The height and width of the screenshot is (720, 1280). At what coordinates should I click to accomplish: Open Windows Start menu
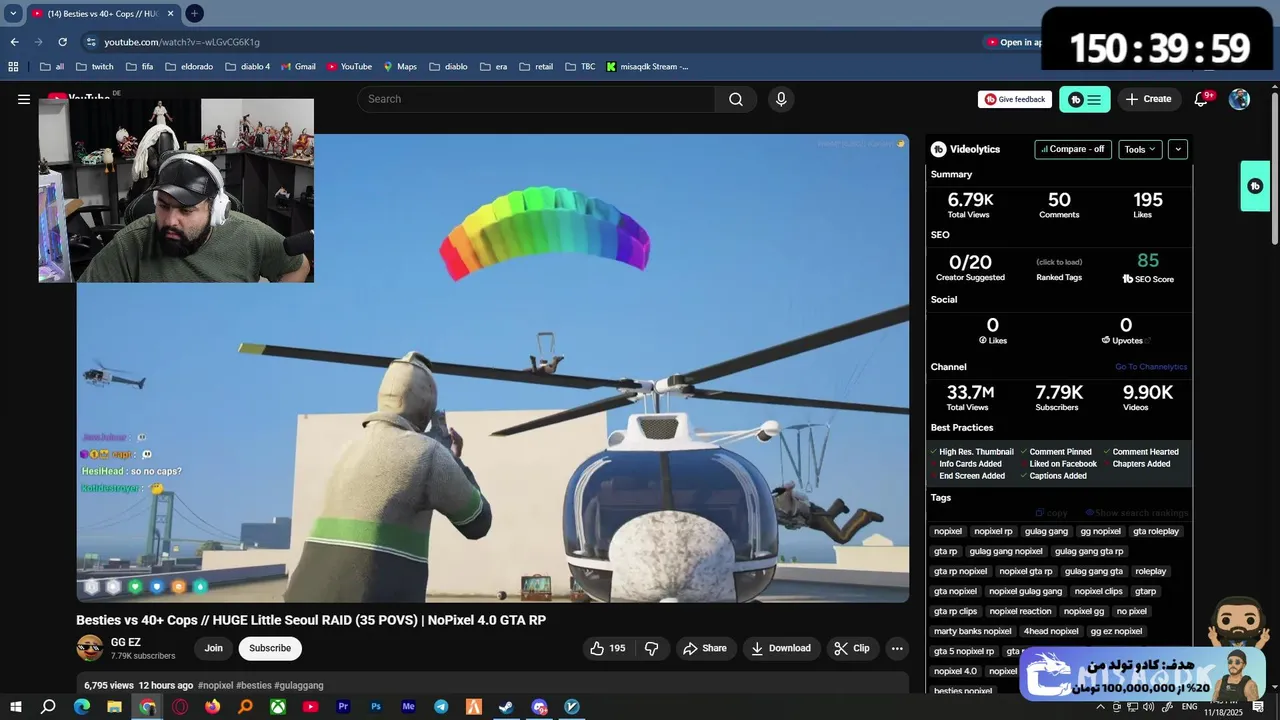(15, 706)
